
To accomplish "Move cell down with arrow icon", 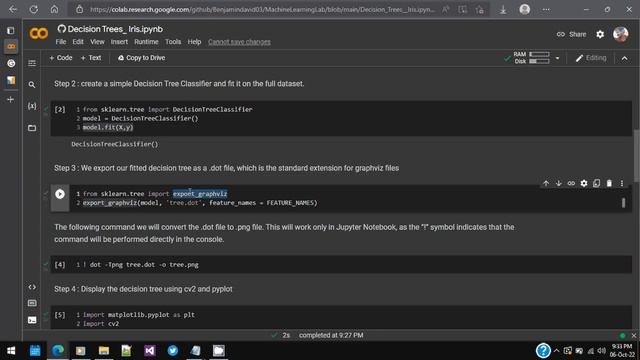I will pos(559,184).
